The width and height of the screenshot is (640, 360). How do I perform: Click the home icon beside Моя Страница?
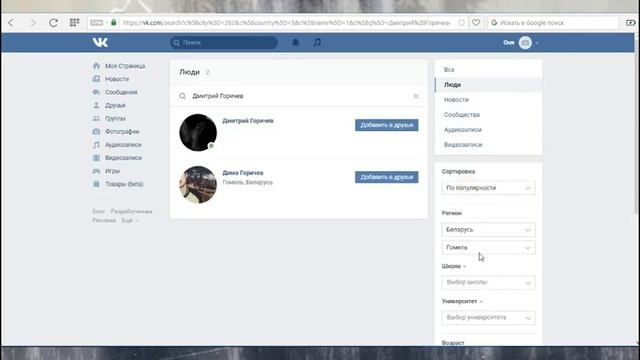click(x=96, y=66)
